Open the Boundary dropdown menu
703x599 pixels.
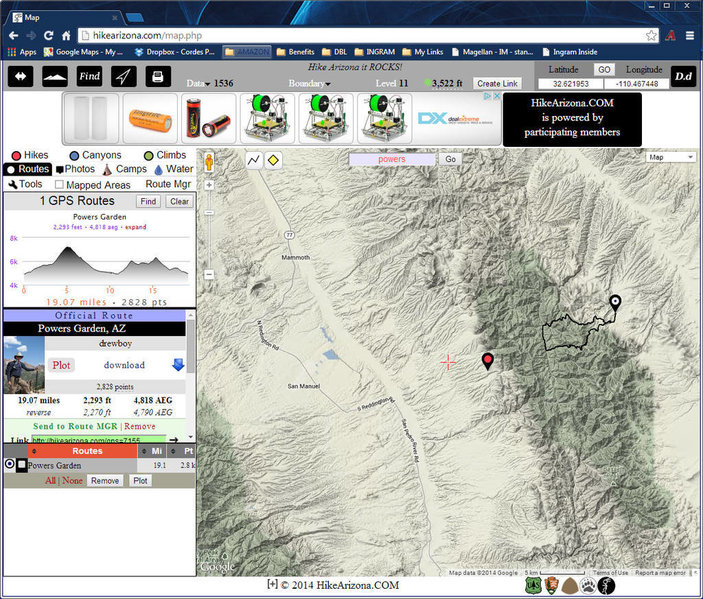pos(310,83)
